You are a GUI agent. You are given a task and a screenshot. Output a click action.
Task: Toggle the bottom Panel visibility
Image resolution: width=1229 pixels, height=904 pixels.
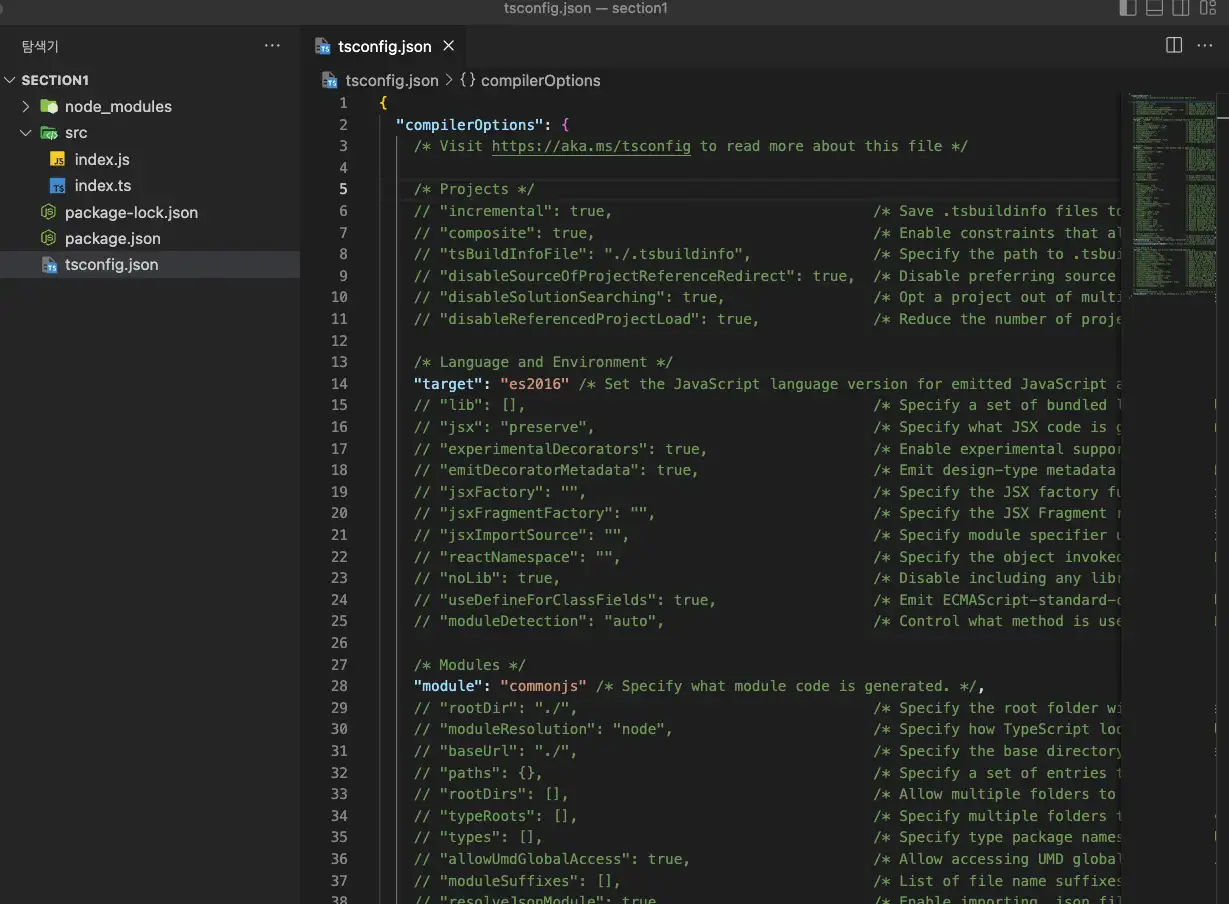(x=1154, y=8)
